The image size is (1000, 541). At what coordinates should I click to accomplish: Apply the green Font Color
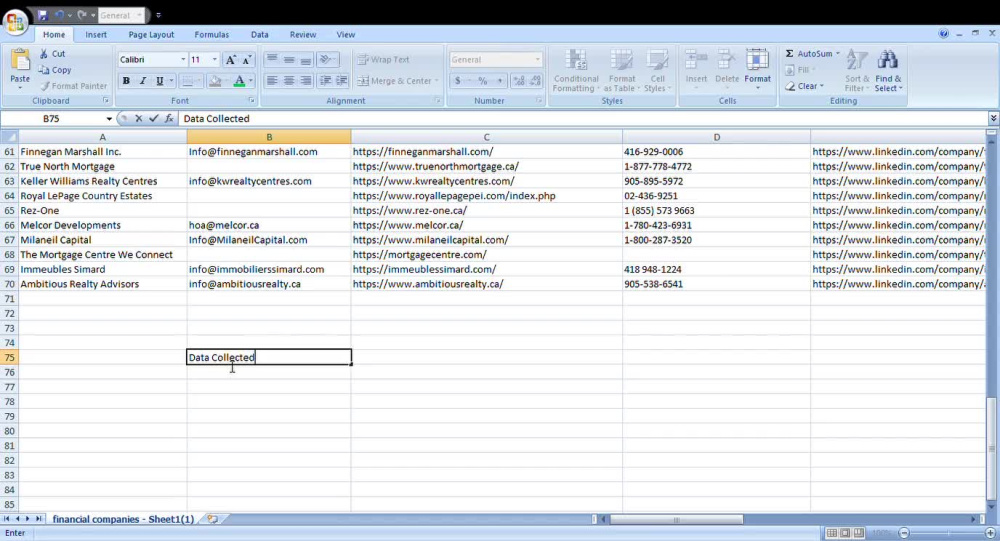point(239,81)
